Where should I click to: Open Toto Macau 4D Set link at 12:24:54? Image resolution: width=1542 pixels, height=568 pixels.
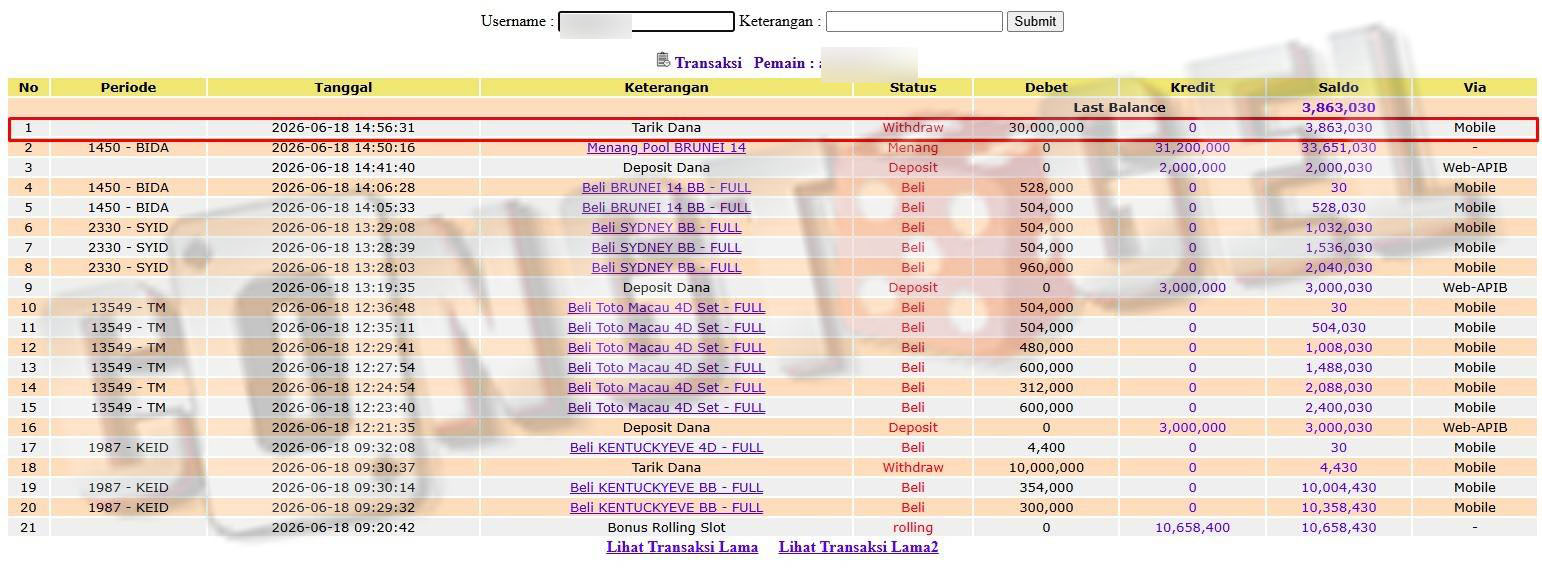pos(666,387)
